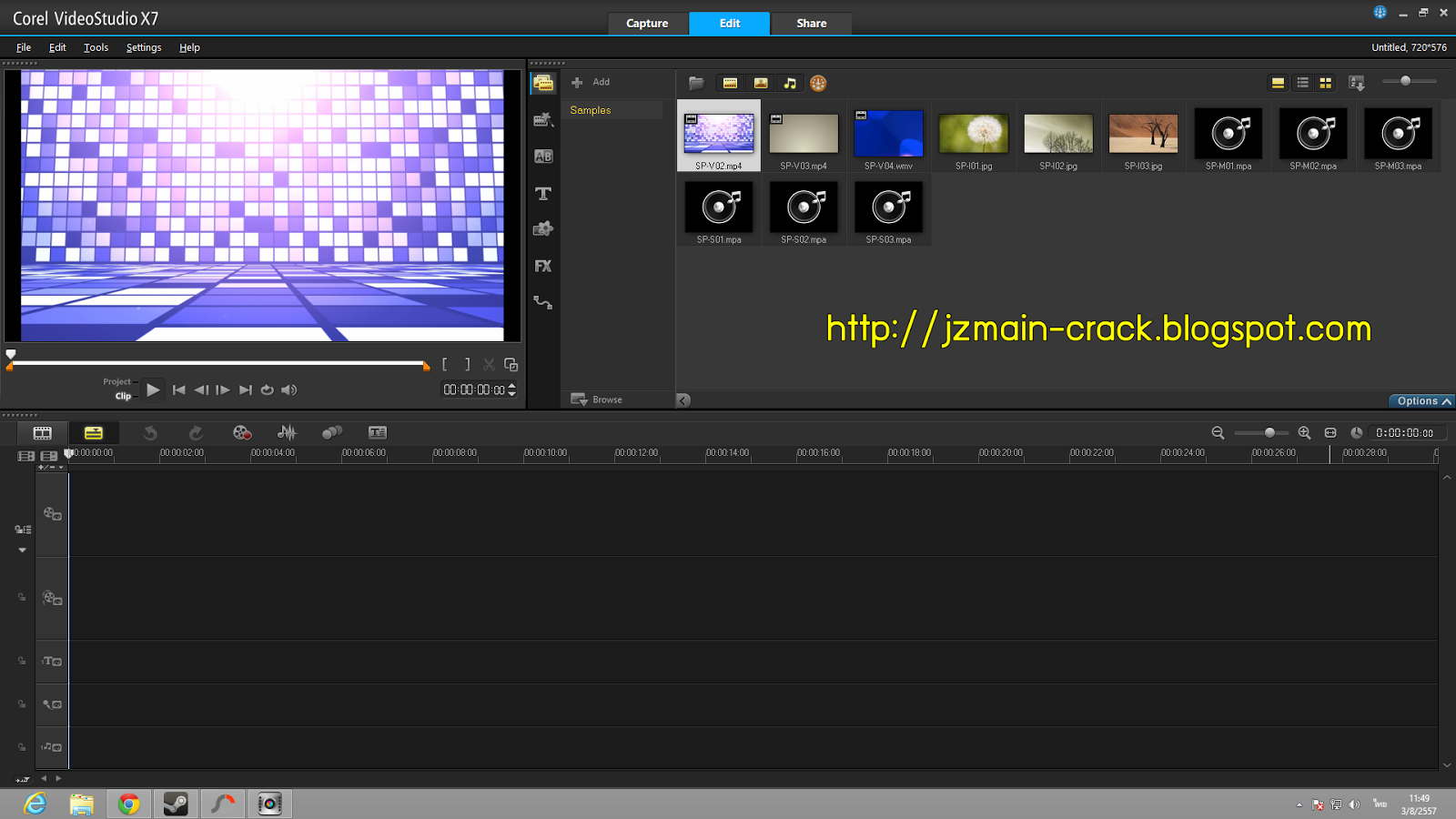Switch to Timeline View
The height and width of the screenshot is (819, 1456).
coord(94,432)
